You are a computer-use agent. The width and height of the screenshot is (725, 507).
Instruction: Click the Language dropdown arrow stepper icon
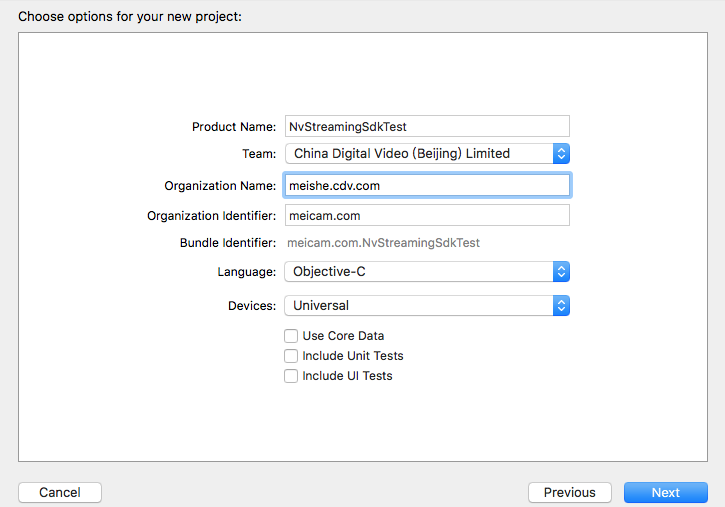click(561, 272)
